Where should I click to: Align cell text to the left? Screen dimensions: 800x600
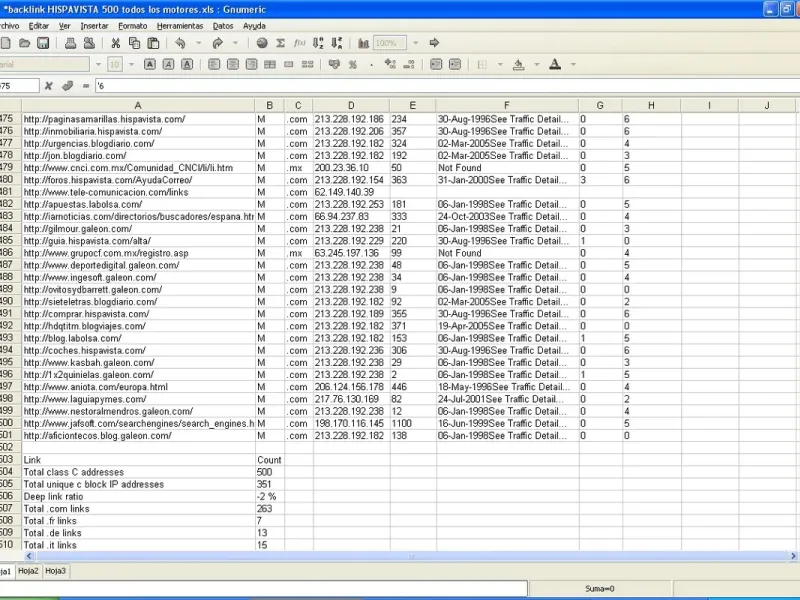[214, 64]
